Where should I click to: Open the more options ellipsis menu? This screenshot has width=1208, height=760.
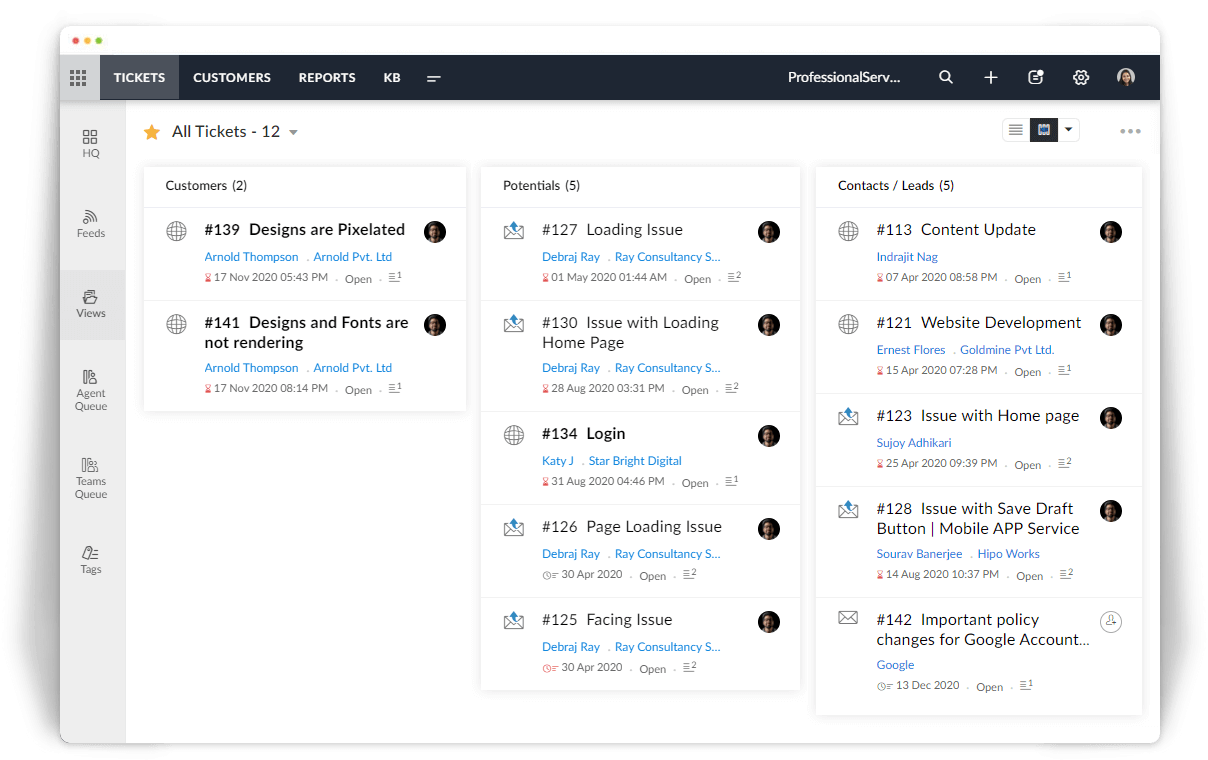[1130, 130]
